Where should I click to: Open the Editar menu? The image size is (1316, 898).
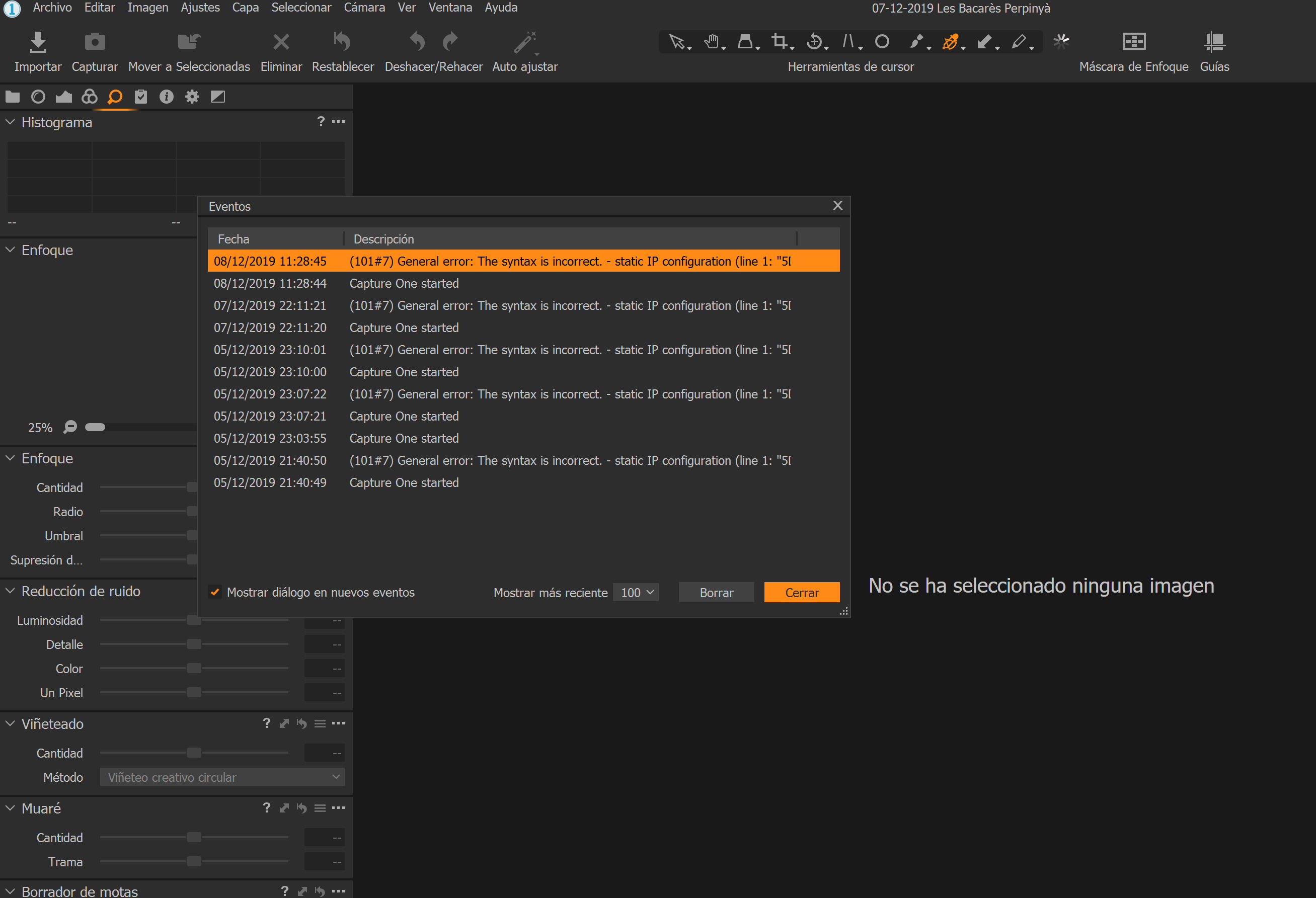point(100,8)
